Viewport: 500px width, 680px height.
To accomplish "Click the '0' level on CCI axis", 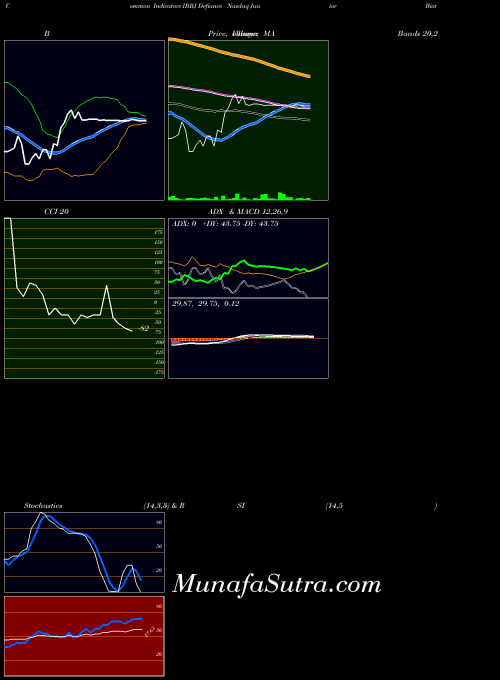I will tap(156, 302).
